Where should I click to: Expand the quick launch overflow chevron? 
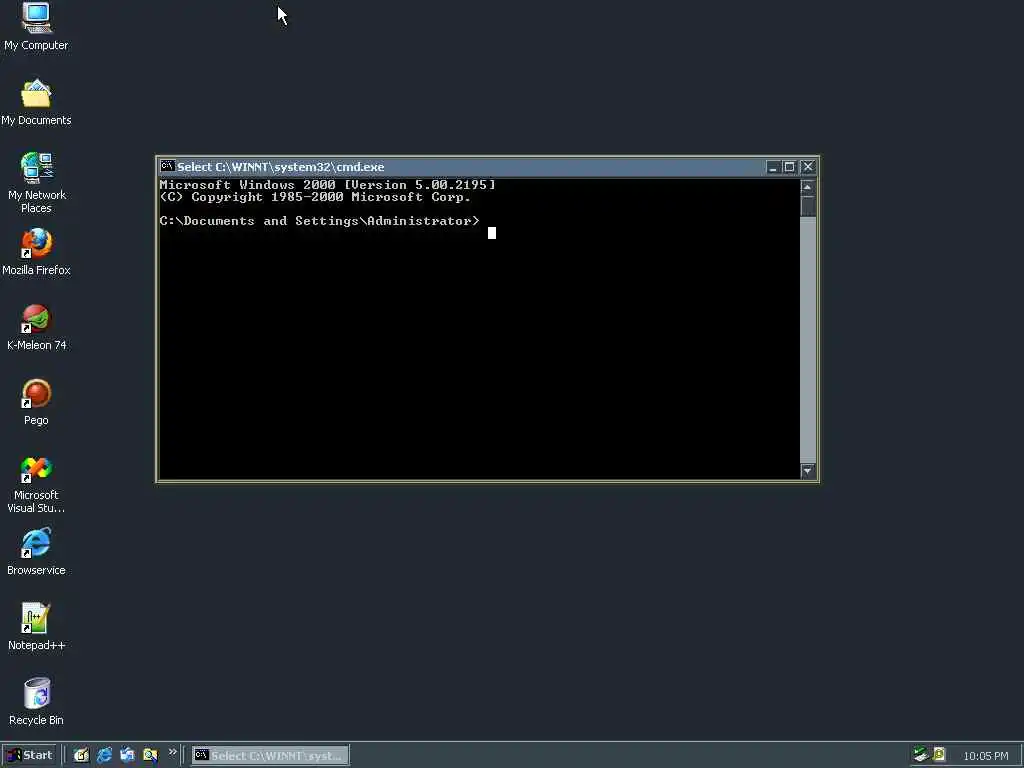point(172,752)
